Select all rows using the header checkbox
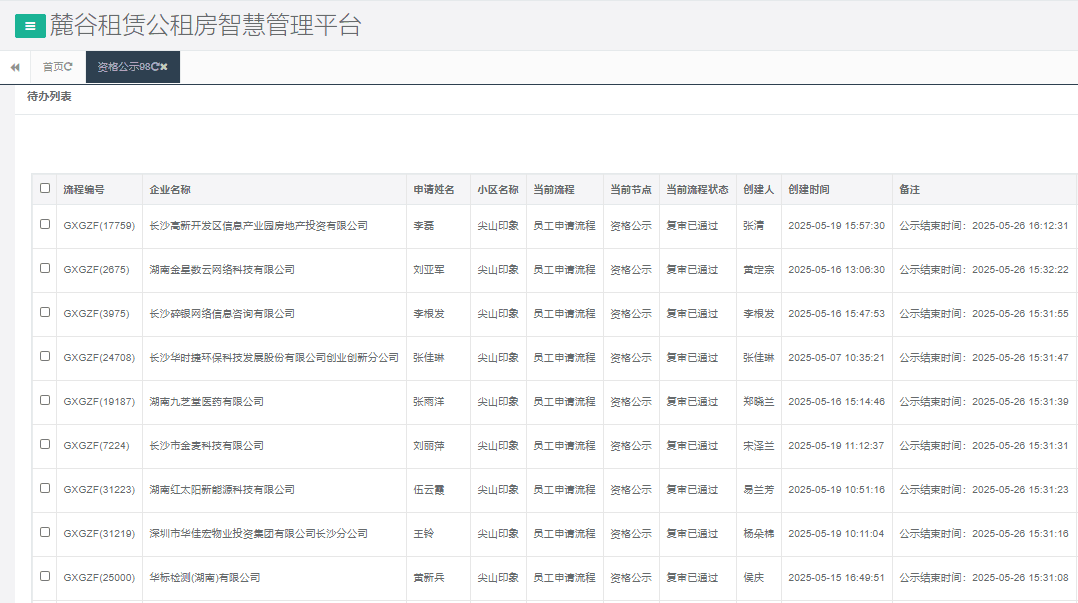Screen dimensions: 1078x603 pyautogui.click(x=43, y=189)
